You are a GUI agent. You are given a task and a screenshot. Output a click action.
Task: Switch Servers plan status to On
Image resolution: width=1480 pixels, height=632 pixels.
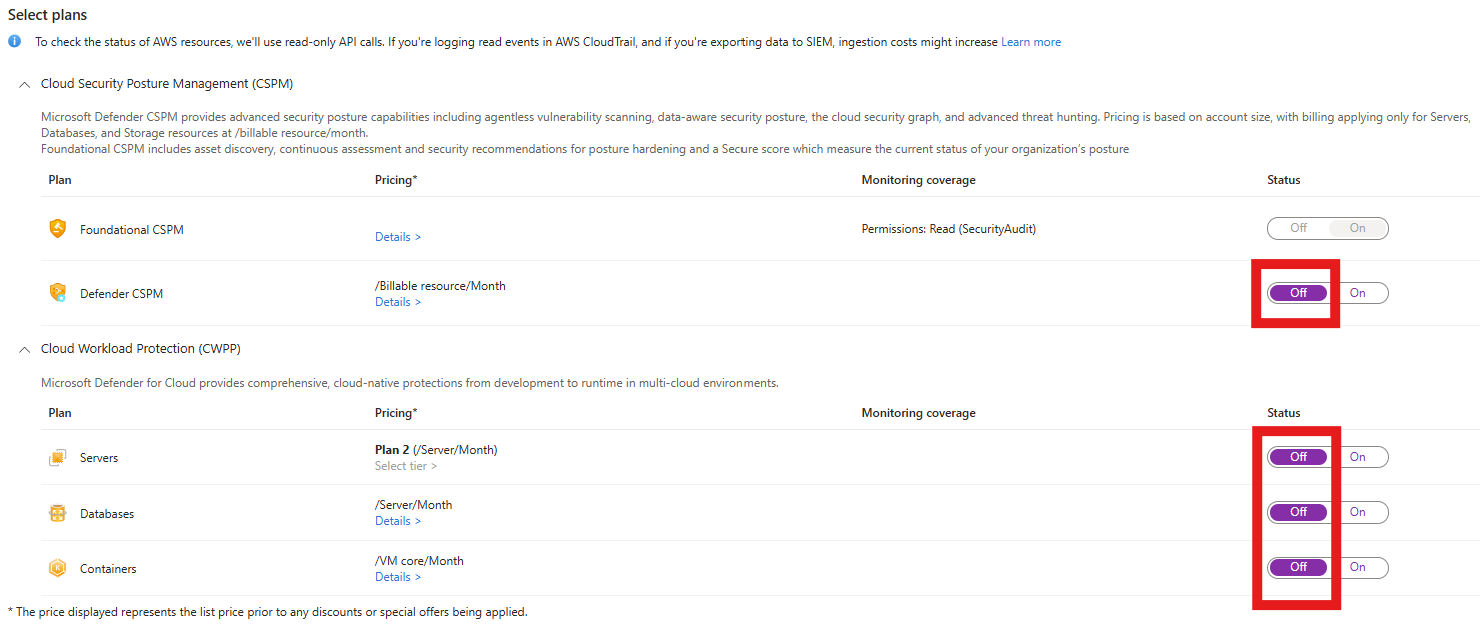click(x=1358, y=457)
